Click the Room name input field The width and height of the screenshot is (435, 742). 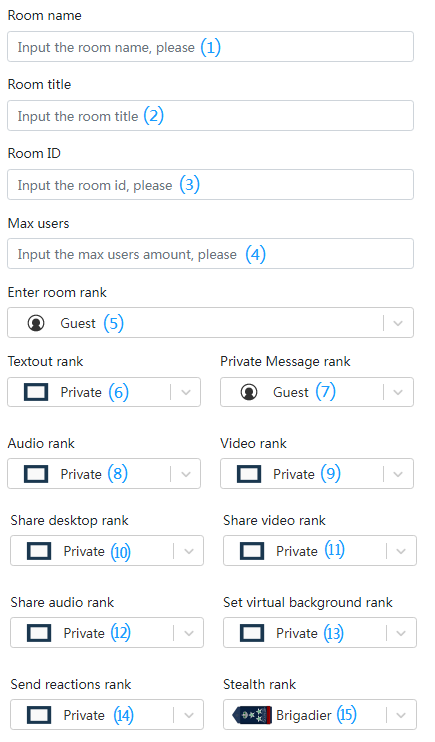pos(211,47)
